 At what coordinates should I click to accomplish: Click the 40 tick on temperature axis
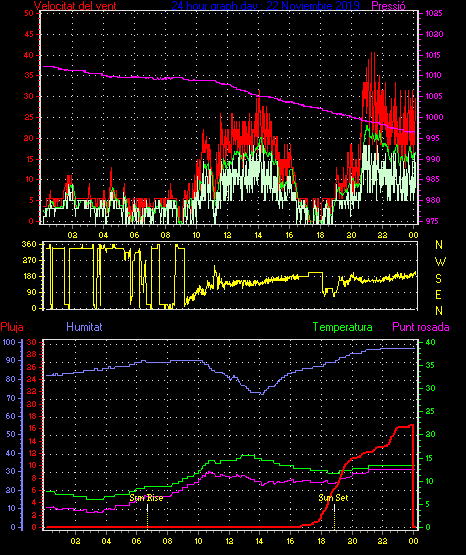[430, 342]
